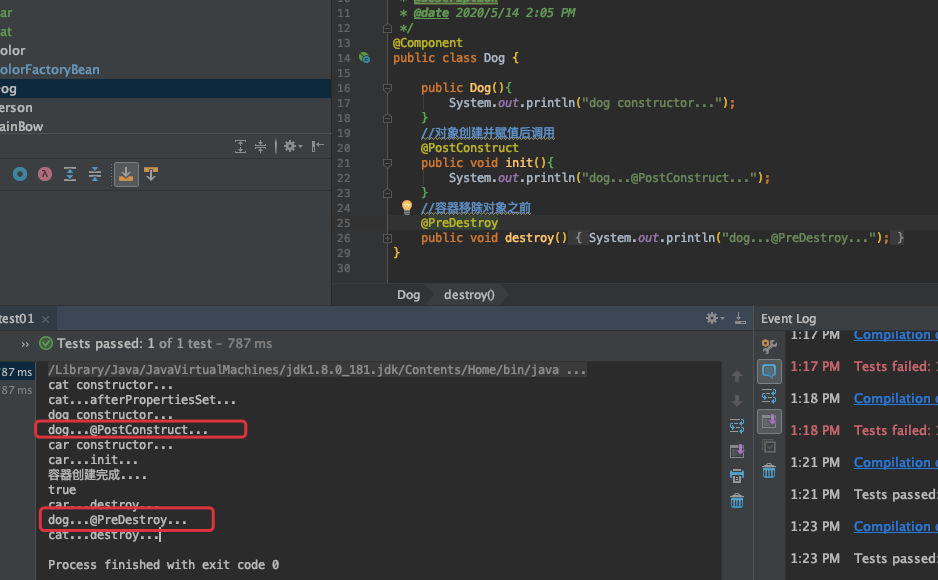Screen dimensions: 938x580
Task: Toggle Event Log balloon notifications button
Action: (769, 371)
